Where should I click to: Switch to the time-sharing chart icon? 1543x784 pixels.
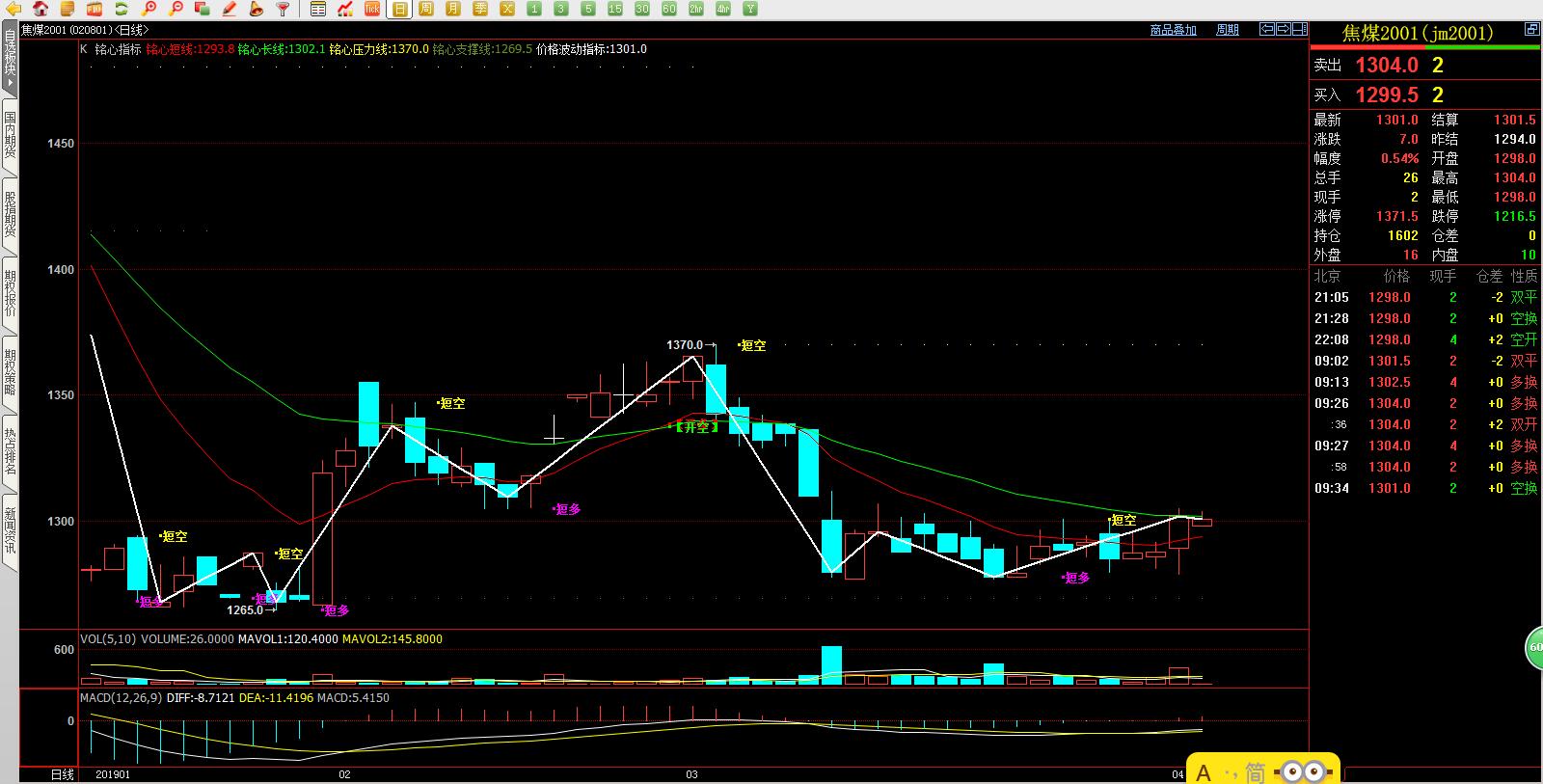[x=345, y=9]
